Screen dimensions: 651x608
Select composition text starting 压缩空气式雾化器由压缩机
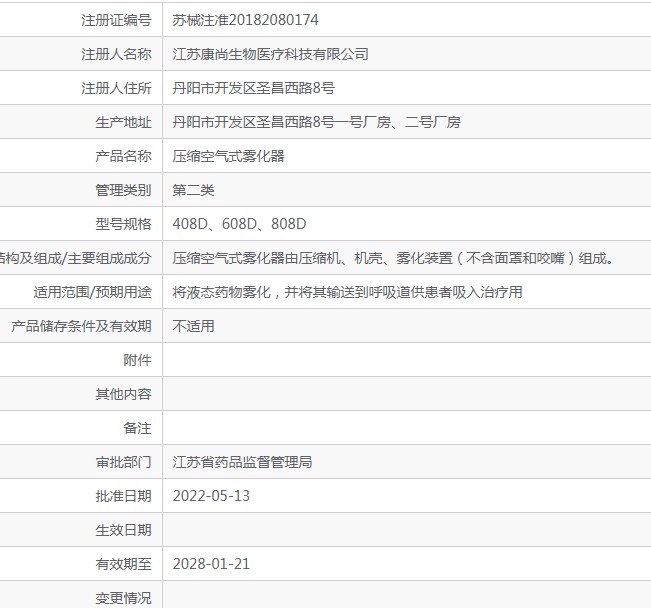click(393, 258)
